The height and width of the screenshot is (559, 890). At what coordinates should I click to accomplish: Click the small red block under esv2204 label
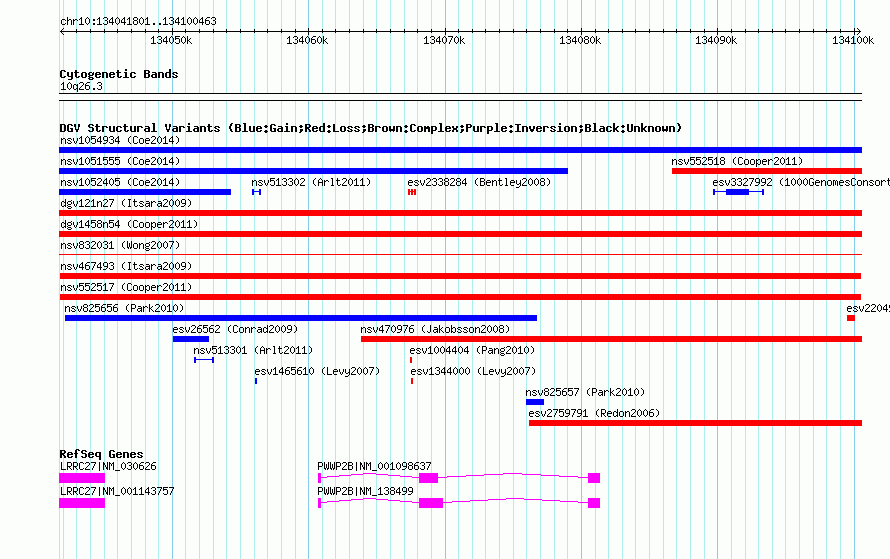click(851, 318)
